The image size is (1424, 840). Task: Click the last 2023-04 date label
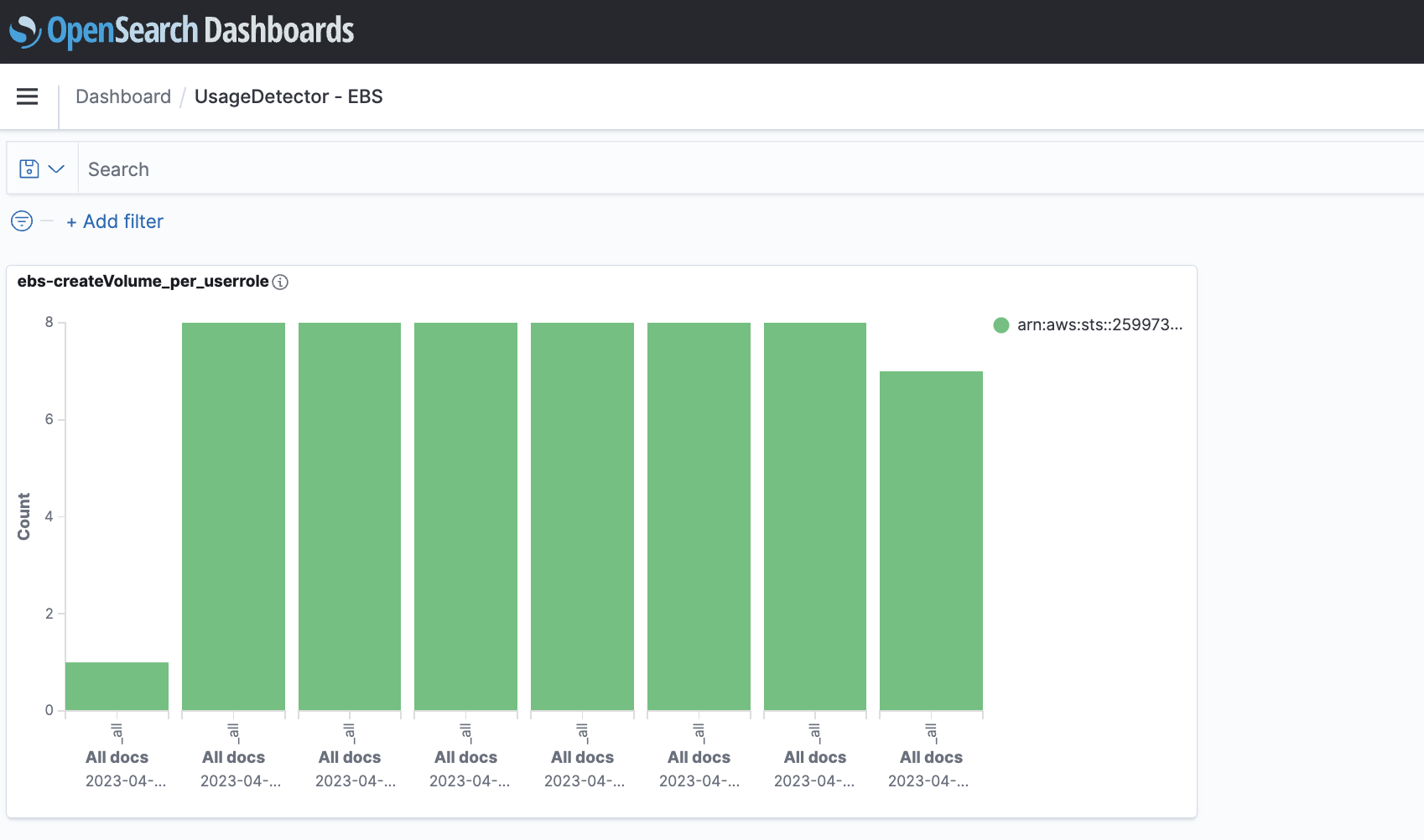click(x=928, y=781)
